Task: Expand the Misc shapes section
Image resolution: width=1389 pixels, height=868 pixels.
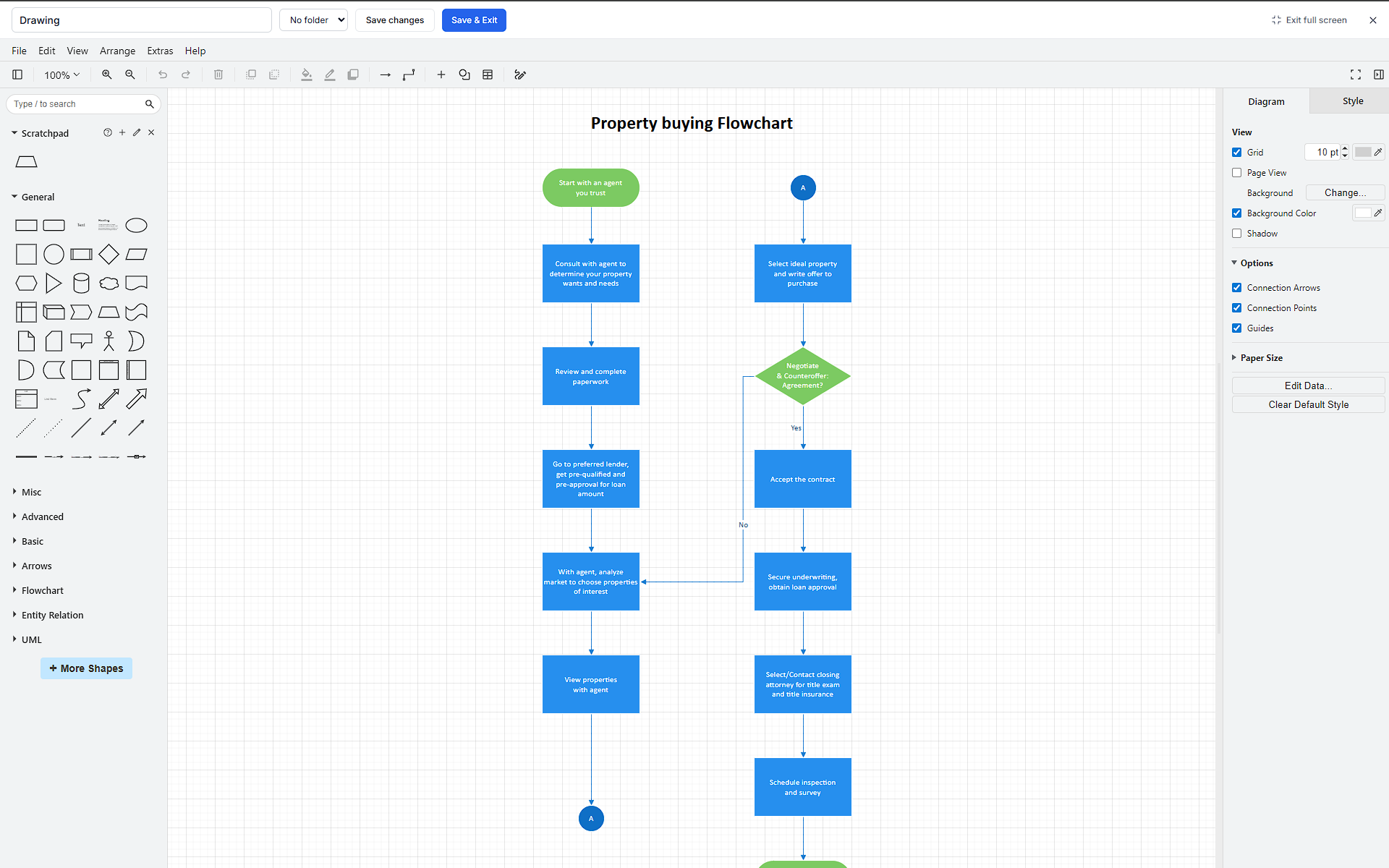Action: pos(27,492)
